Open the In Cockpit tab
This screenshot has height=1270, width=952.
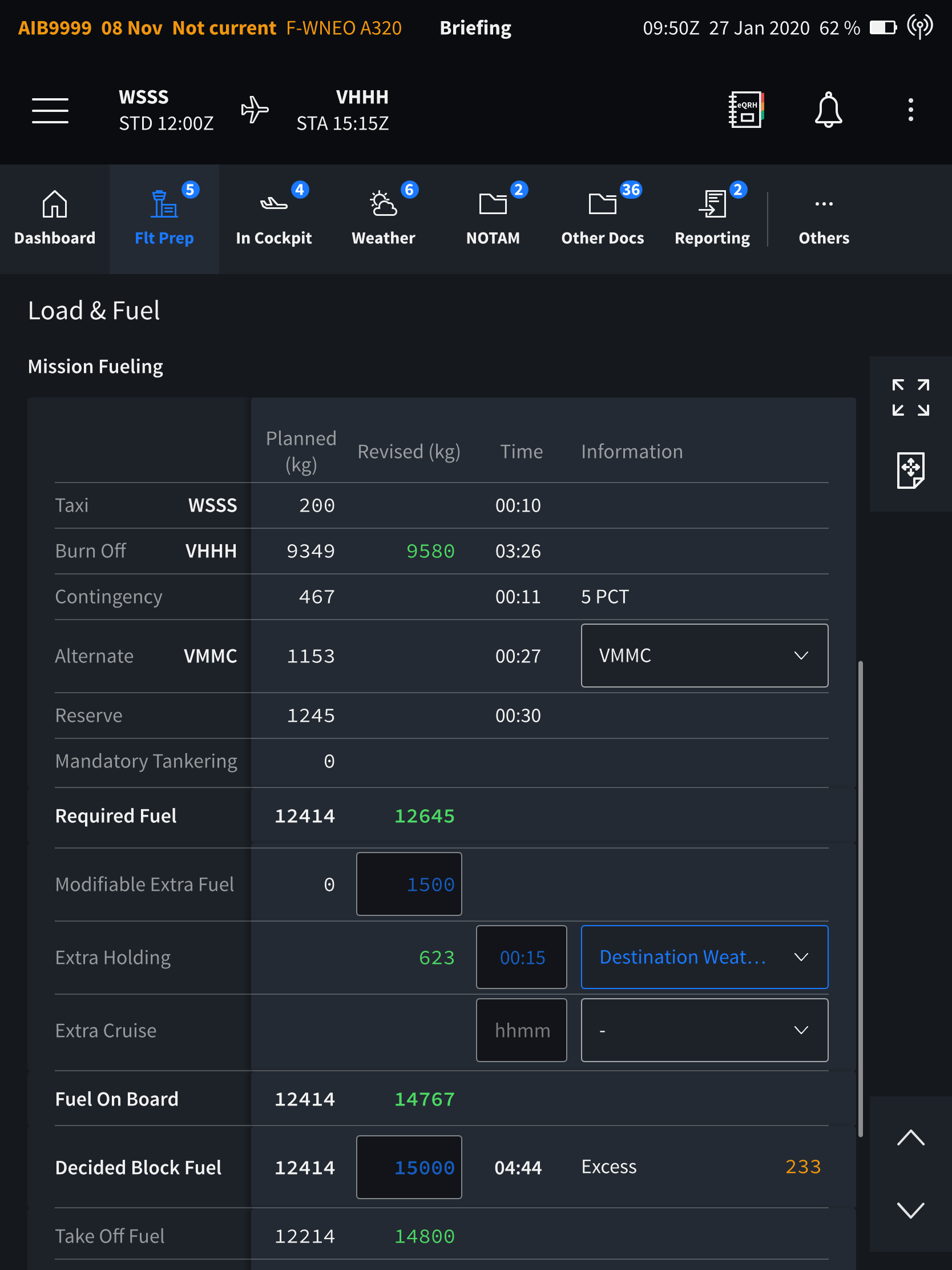point(274,219)
